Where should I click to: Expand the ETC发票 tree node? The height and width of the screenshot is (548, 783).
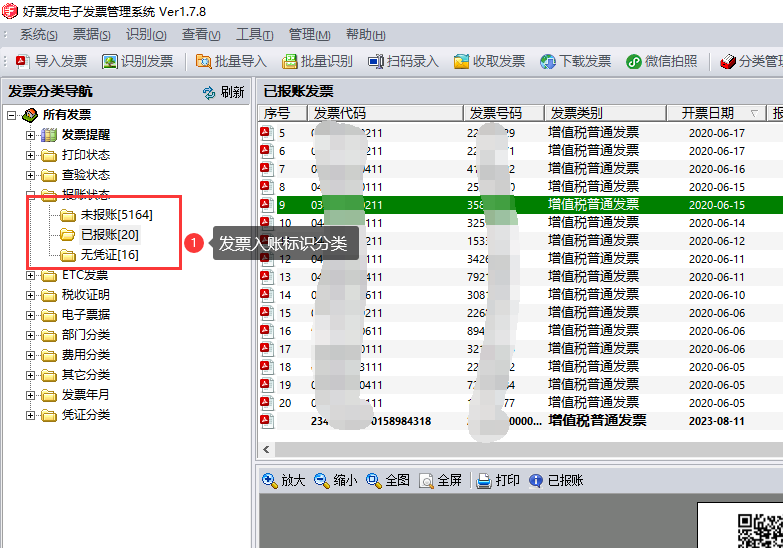click(x=31, y=275)
